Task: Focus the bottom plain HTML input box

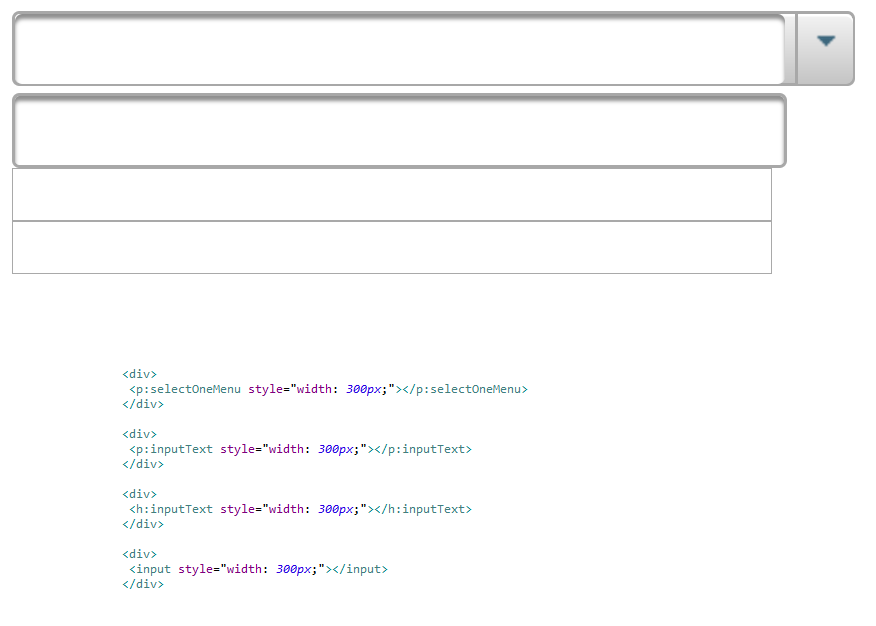Action: (x=392, y=247)
